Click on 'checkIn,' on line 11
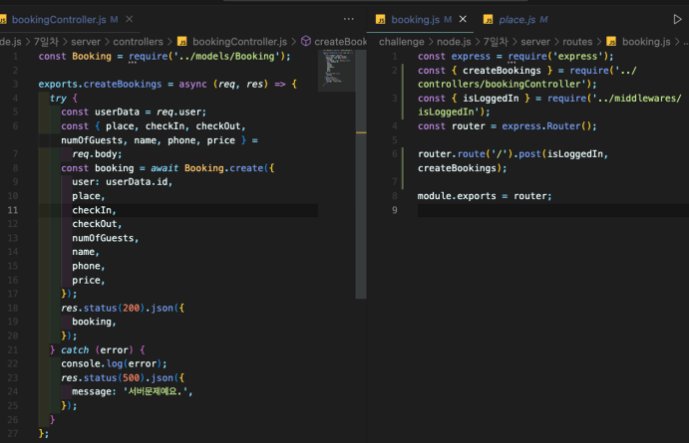The height and width of the screenshot is (443, 689). click(94, 210)
